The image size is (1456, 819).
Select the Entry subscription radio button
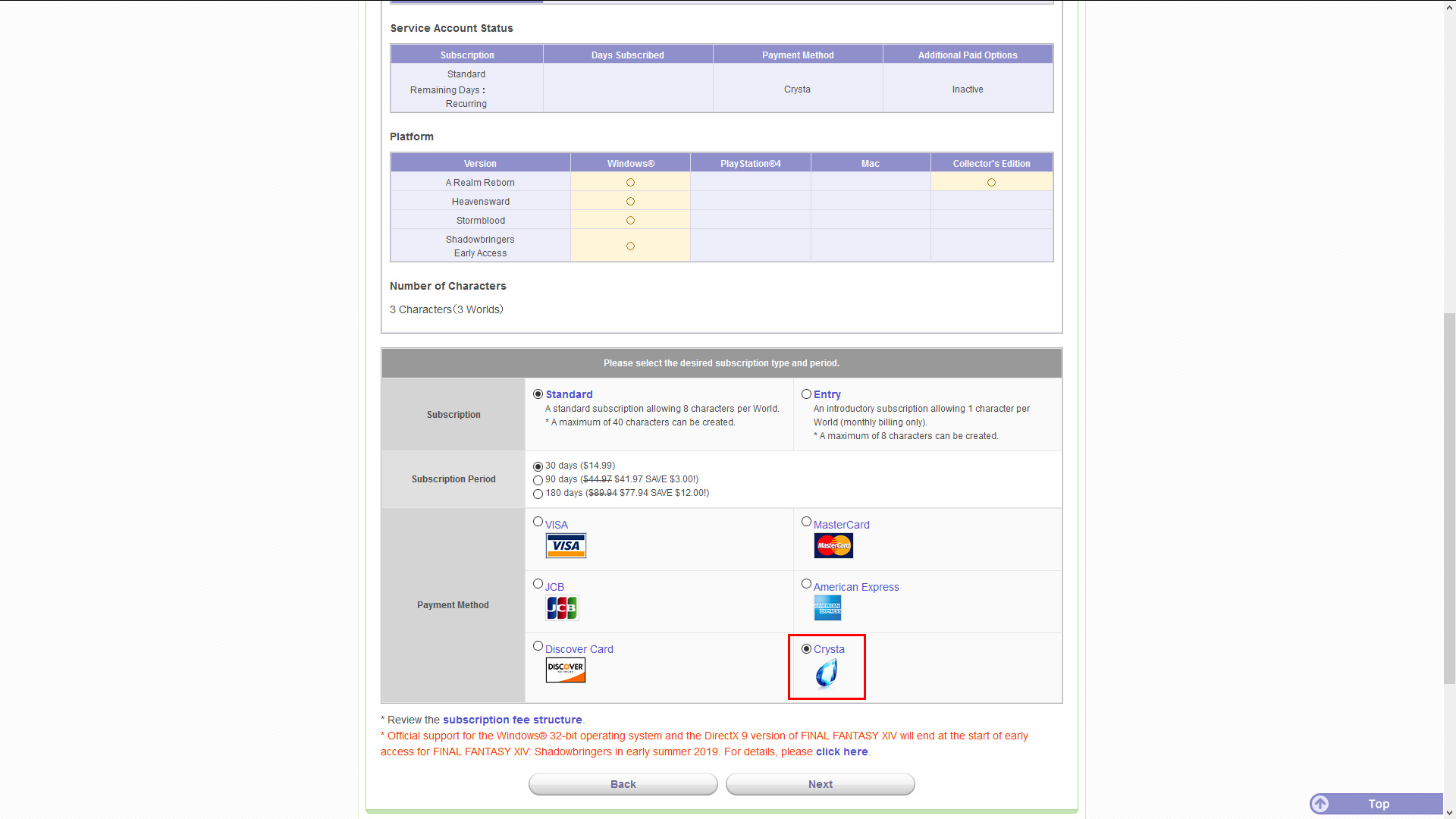[x=806, y=394]
